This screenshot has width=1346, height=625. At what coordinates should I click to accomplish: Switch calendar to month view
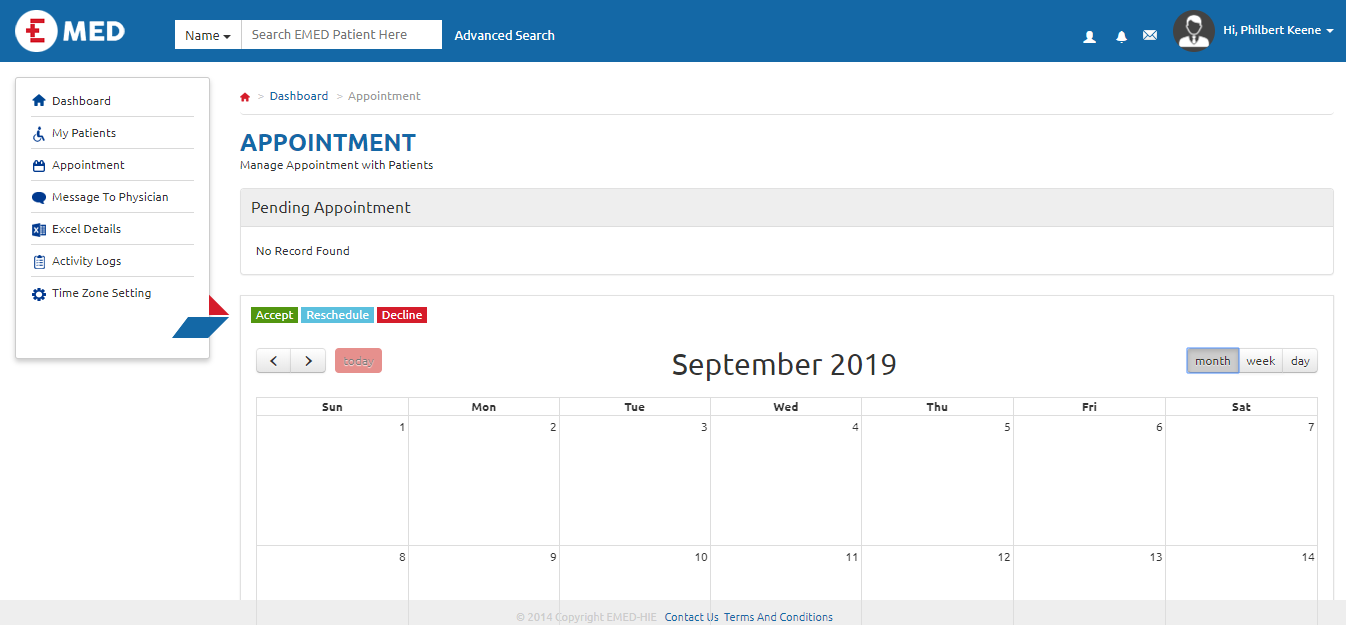pyautogui.click(x=1213, y=361)
